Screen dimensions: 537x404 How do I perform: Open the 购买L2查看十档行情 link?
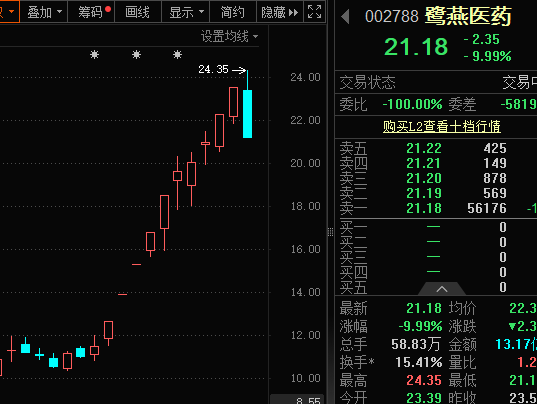pyautogui.click(x=441, y=126)
